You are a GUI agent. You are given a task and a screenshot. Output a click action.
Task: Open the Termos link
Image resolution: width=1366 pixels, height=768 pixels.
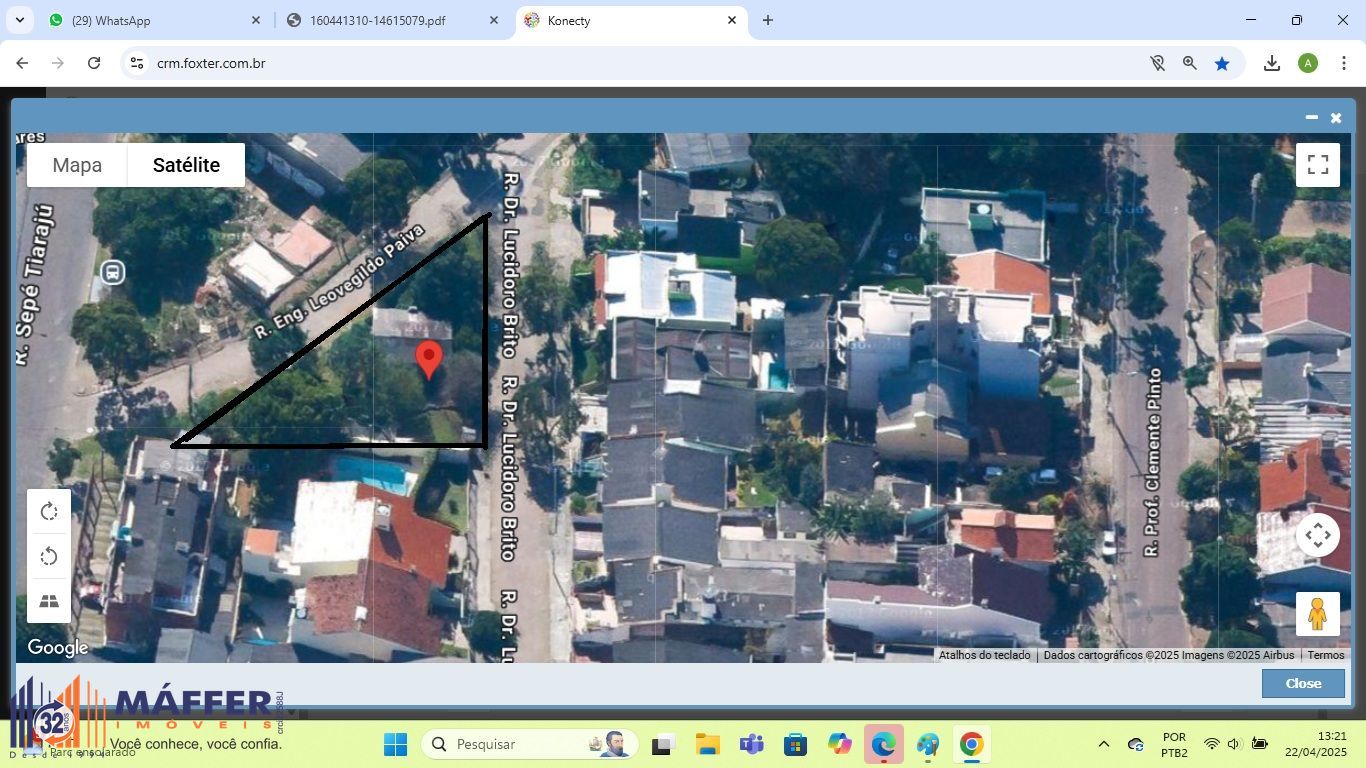click(1326, 655)
